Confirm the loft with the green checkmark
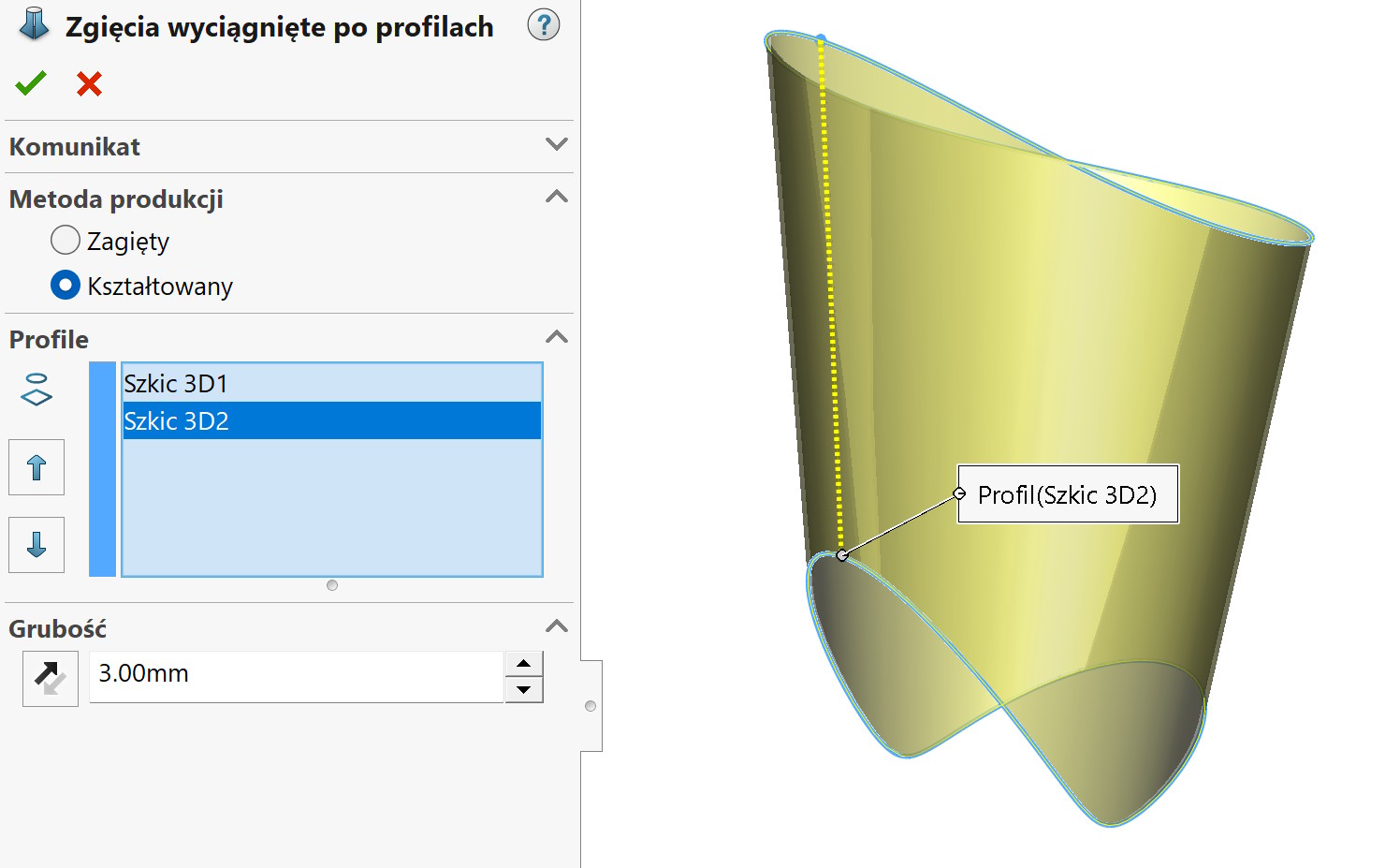This screenshot has height=868, width=1400. pyautogui.click(x=31, y=84)
